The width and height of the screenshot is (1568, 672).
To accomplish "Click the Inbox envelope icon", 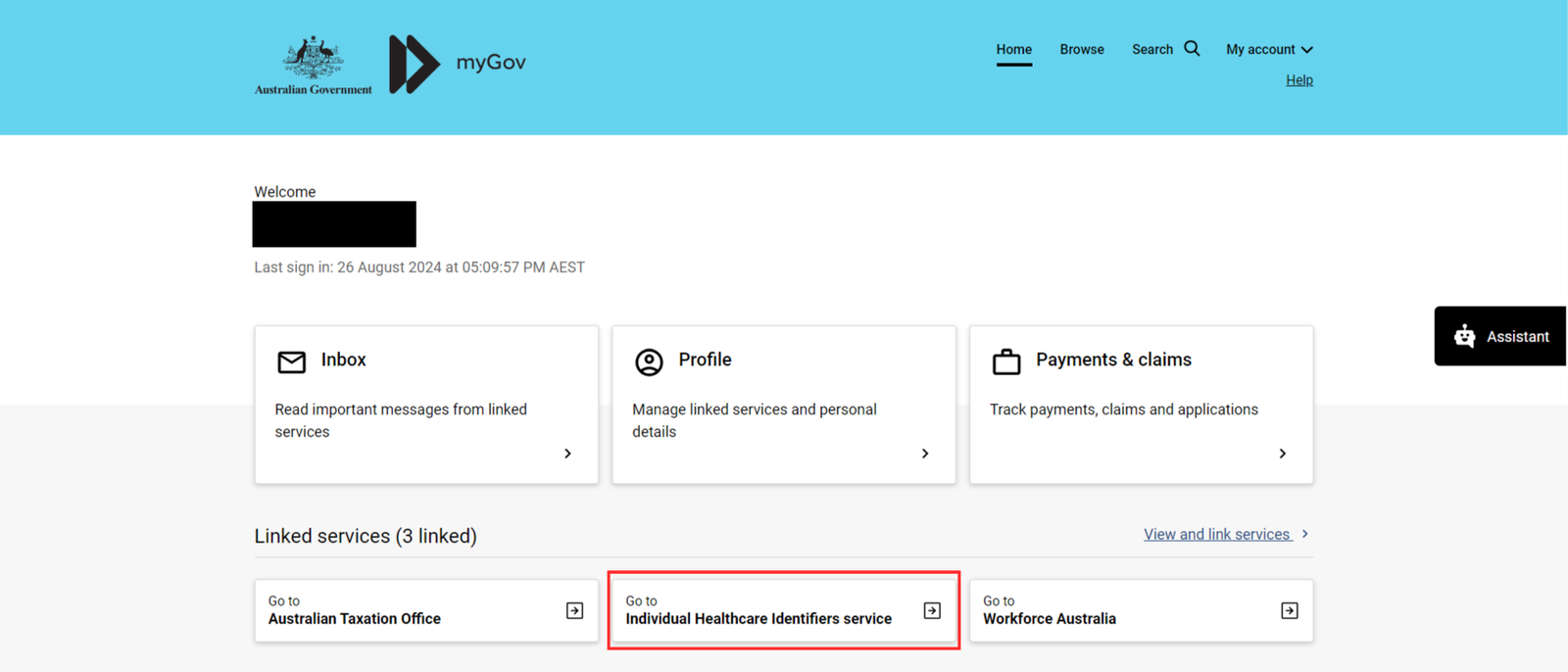I will 292,362.
